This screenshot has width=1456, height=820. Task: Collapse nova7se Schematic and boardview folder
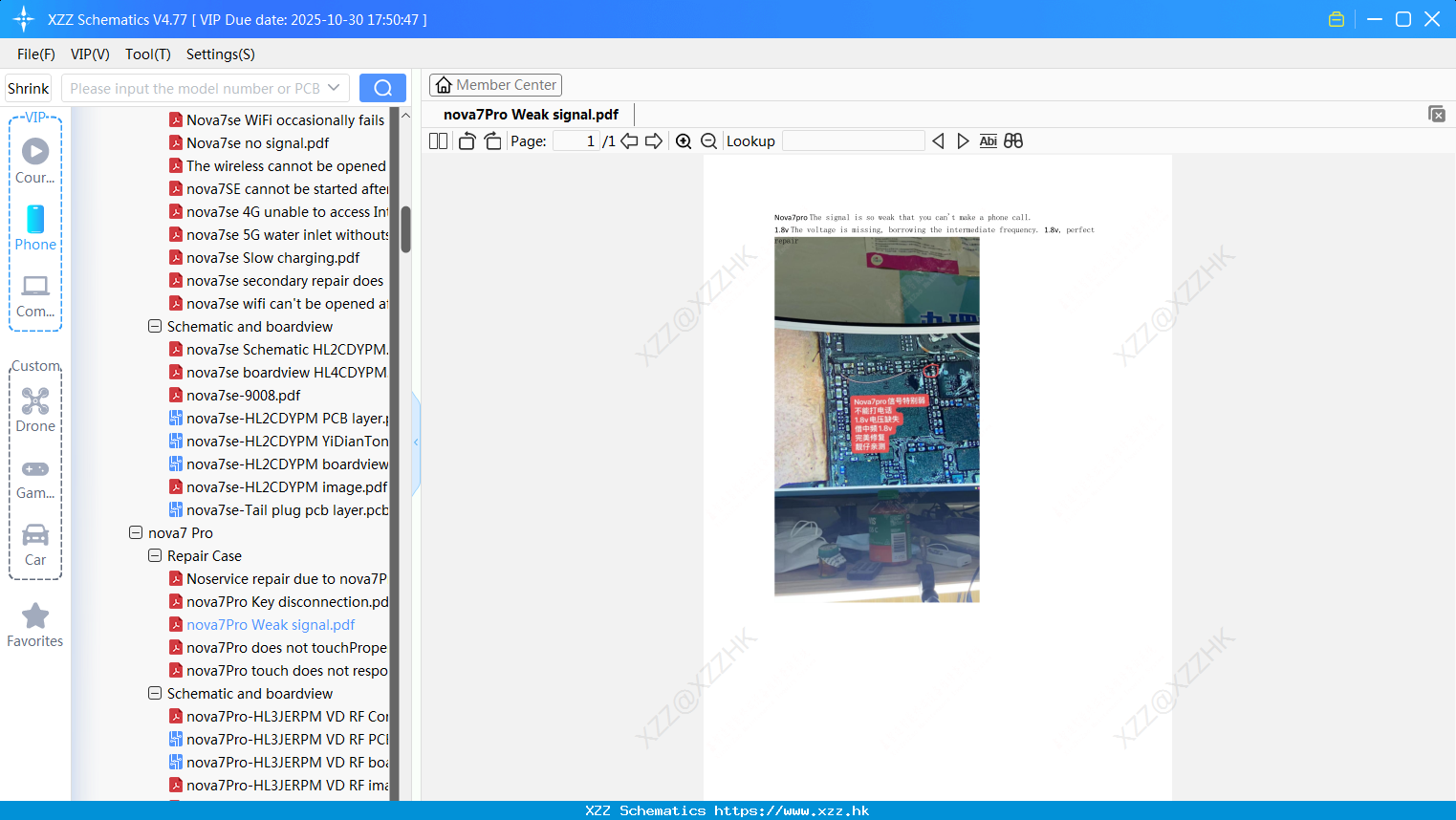coord(155,326)
